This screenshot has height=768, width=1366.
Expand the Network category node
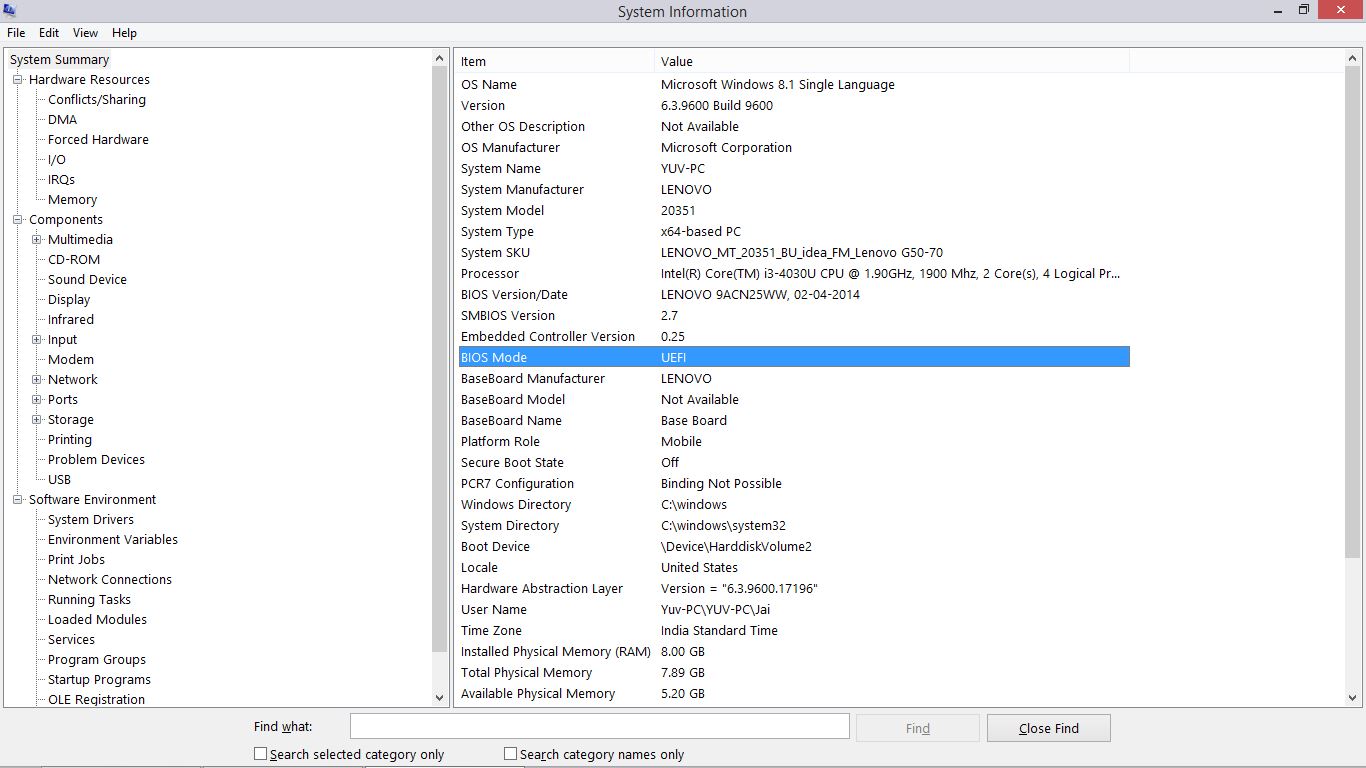[37, 380]
